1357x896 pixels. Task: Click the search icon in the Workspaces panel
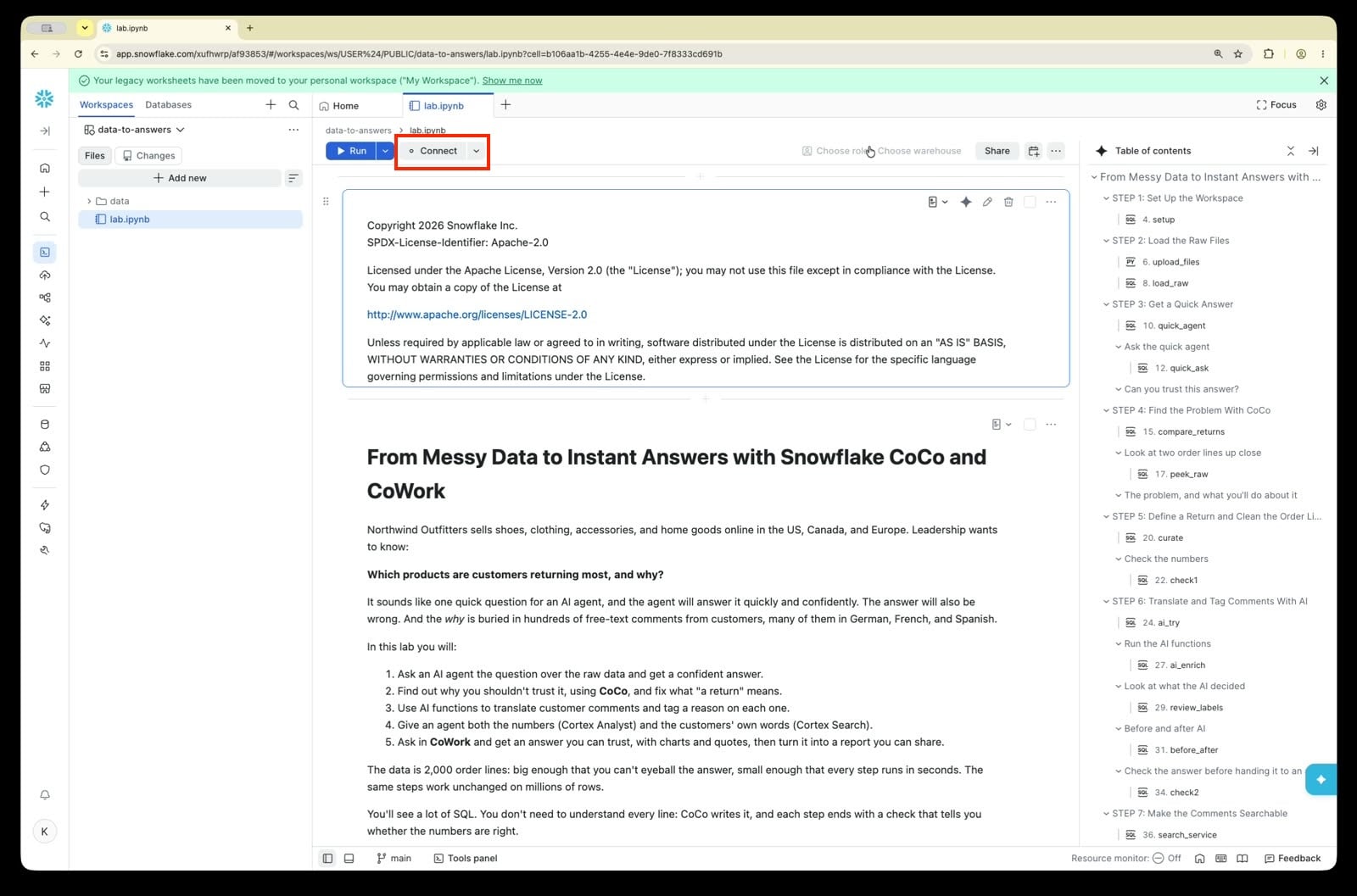(x=293, y=105)
